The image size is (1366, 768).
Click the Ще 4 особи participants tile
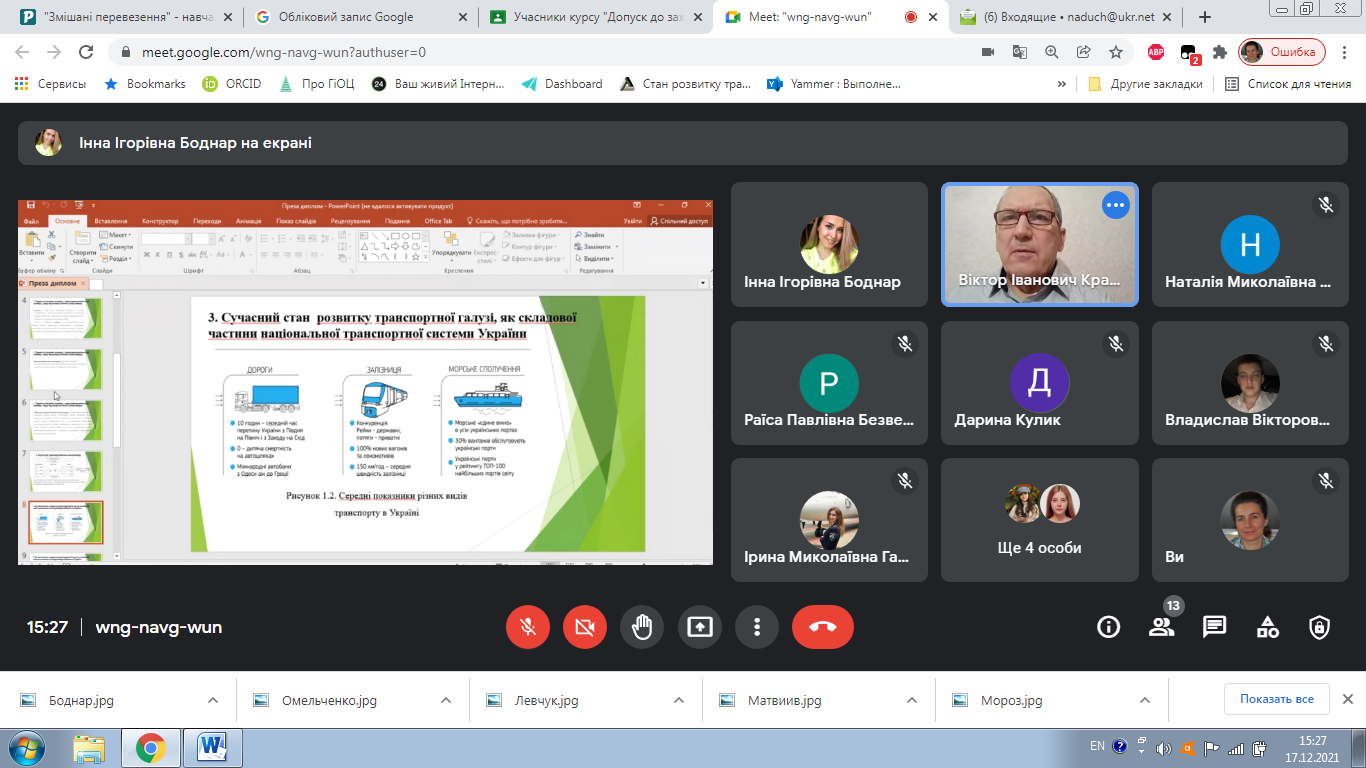click(x=1039, y=520)
